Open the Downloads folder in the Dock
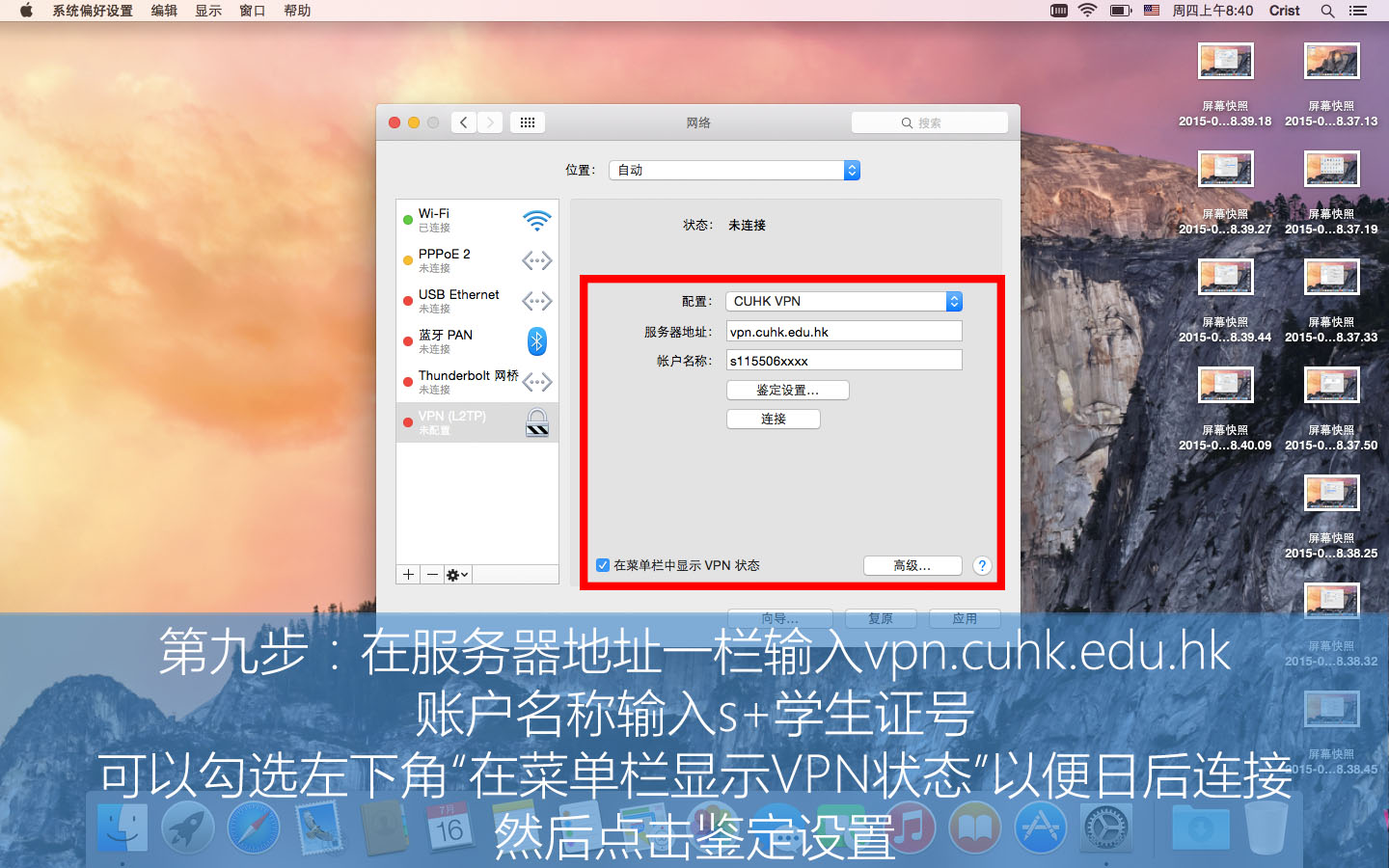Screen dimensions: 1389x868 point(1201,827)
